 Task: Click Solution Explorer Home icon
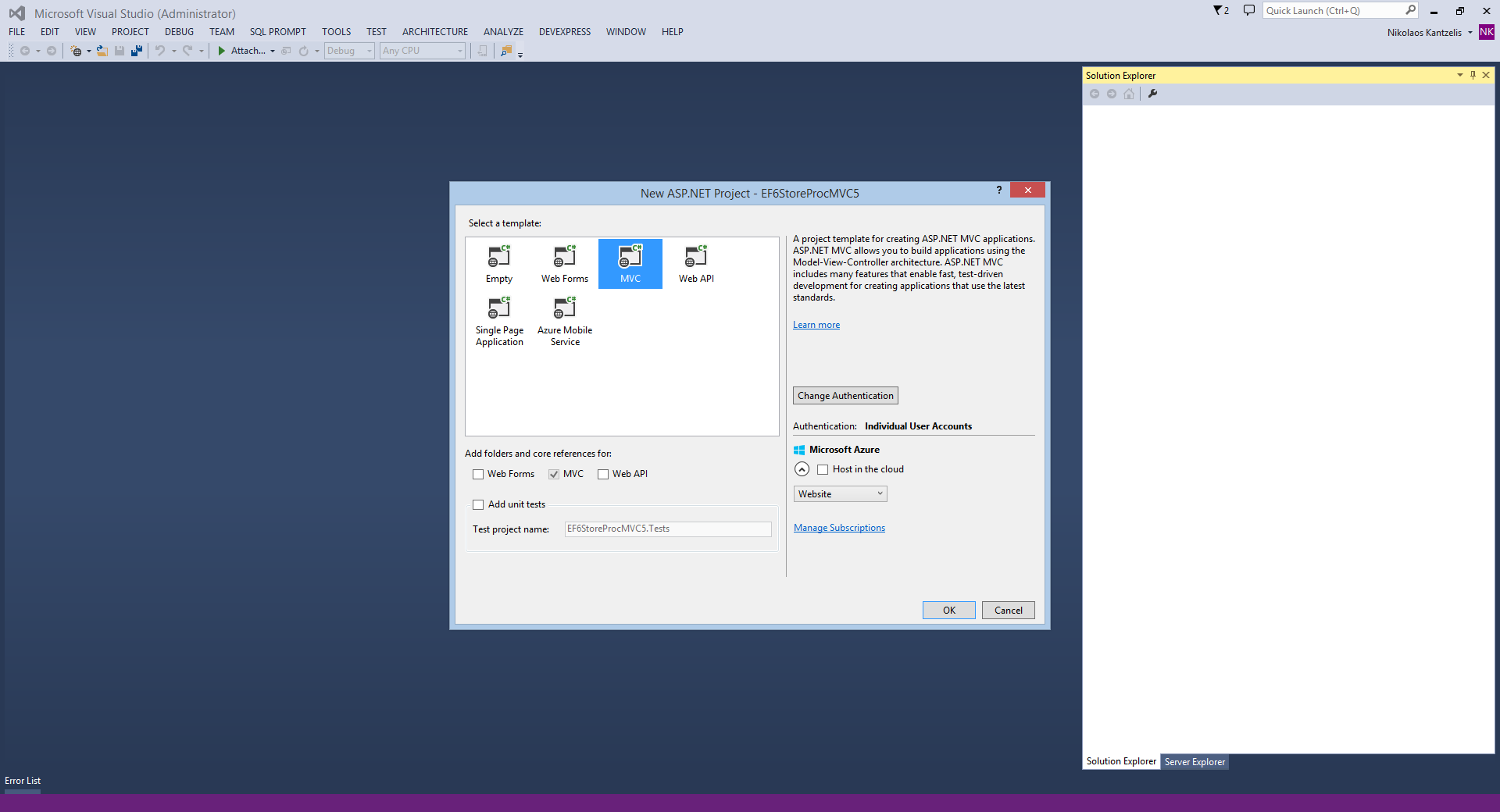coord(1129,94)
